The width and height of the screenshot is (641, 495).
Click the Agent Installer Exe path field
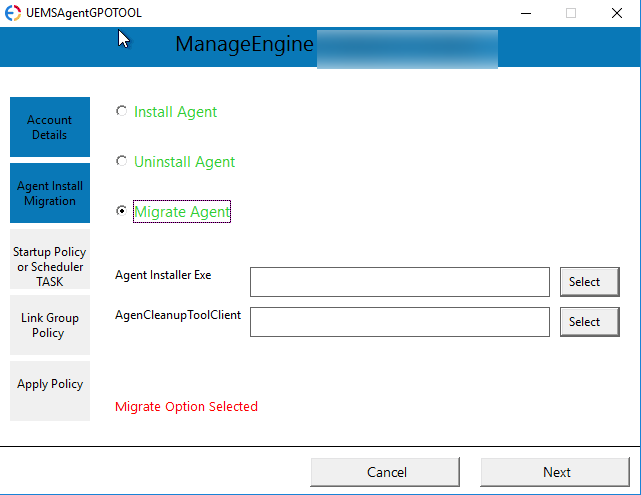tap(400, 282)
